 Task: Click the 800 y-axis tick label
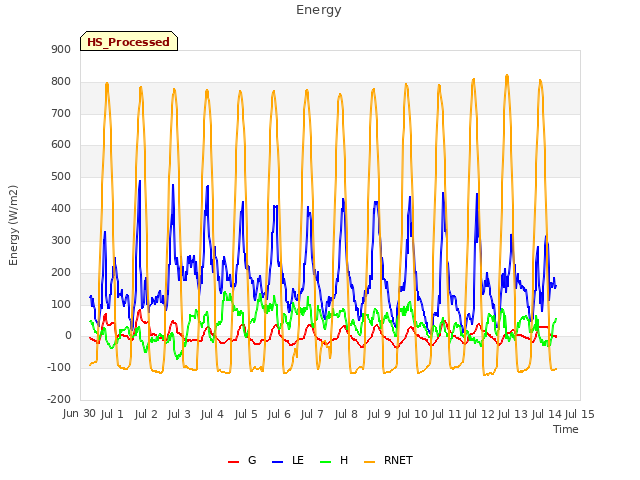point(61,81)
